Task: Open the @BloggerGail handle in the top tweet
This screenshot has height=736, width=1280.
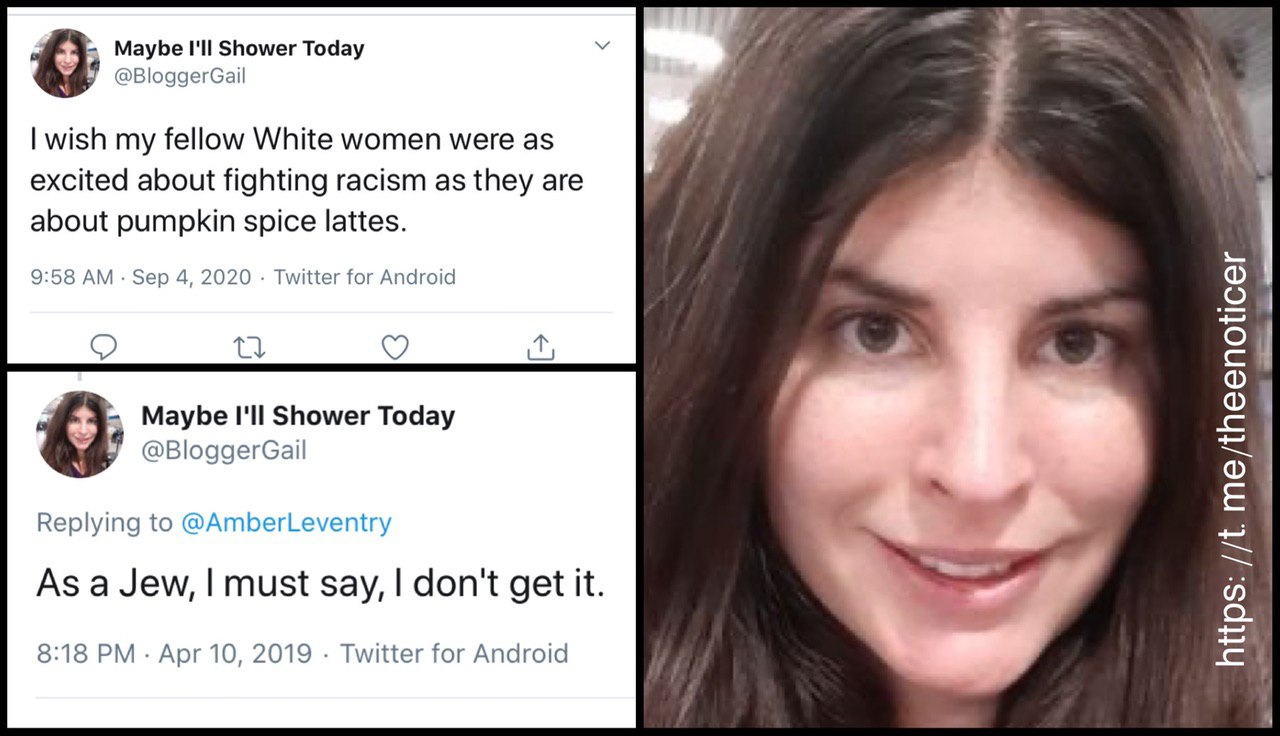Action: pos(180,76)
